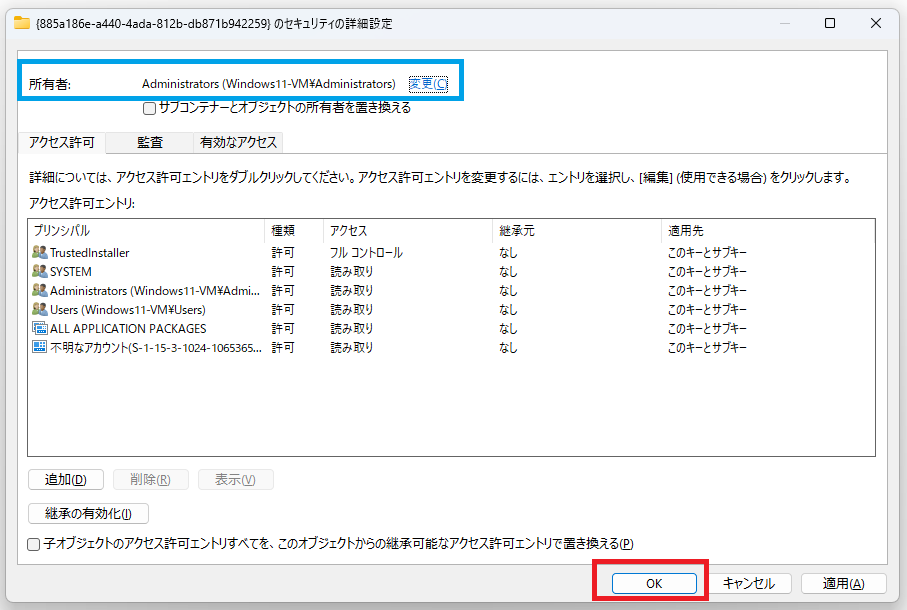The height and width of the screenshot is (610, 907).
Task: Click 許可 in the TrustedInstaller row
Action: 283,253
